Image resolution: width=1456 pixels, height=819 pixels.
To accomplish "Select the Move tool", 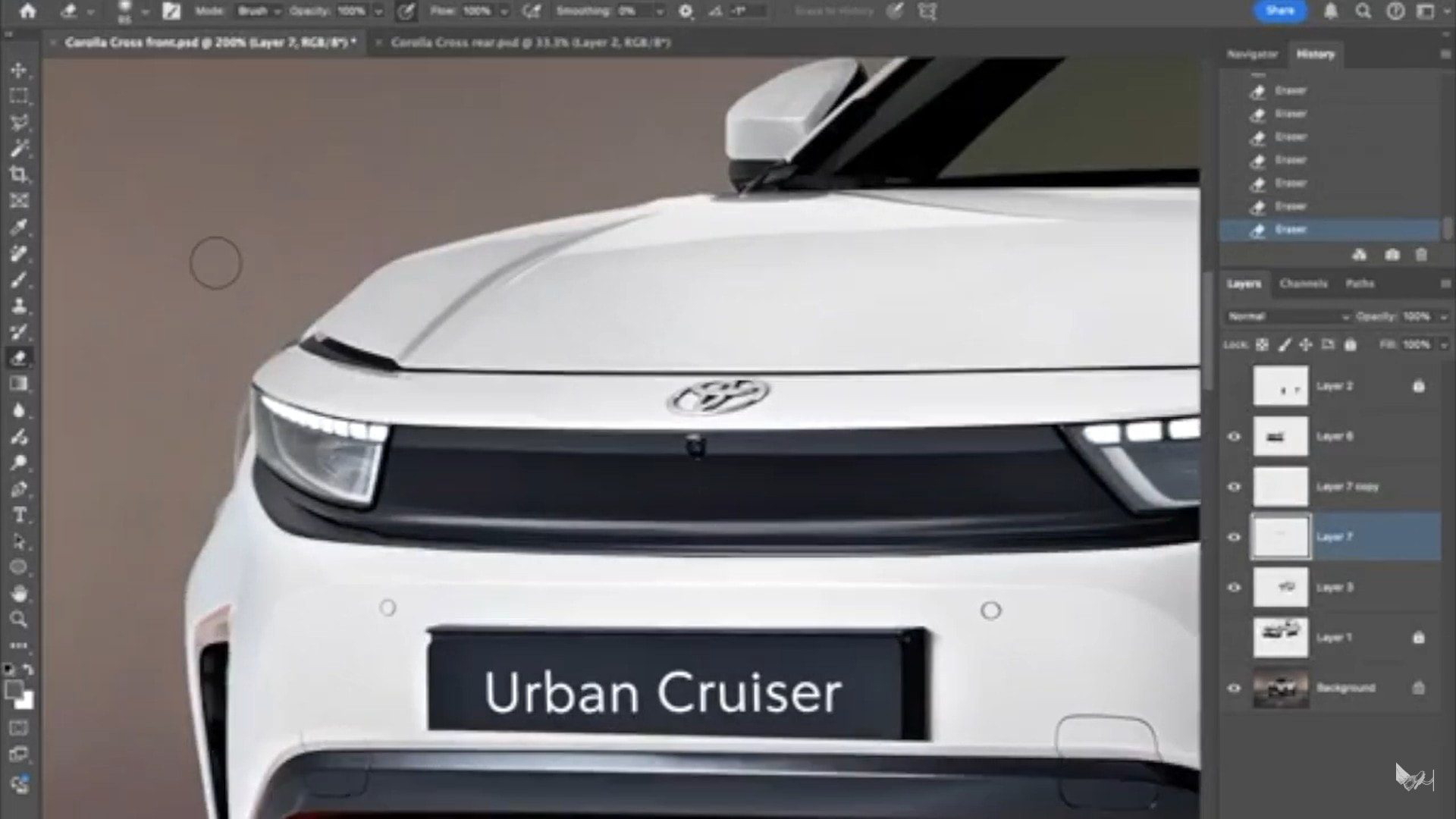I will tap(19, 70).
